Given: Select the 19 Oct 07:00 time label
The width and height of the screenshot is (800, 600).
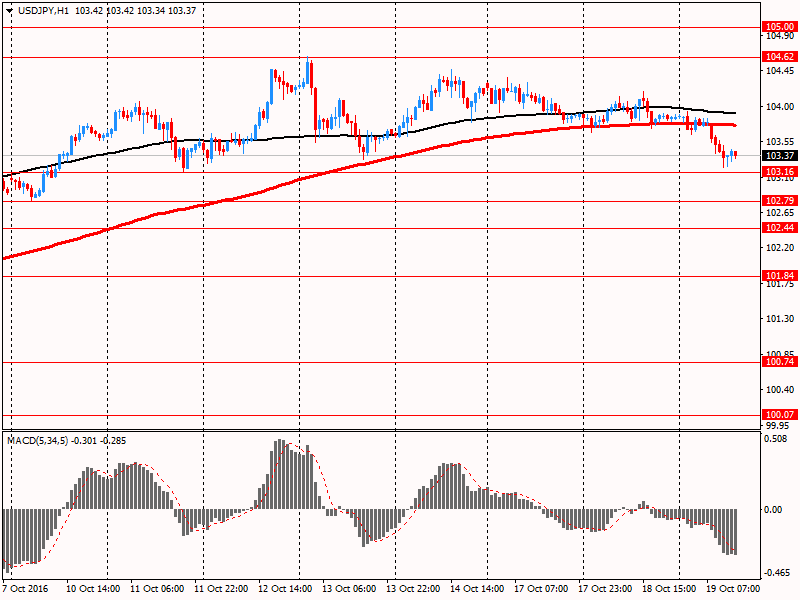Looking at the screenshot, I should tap(733, 588).
